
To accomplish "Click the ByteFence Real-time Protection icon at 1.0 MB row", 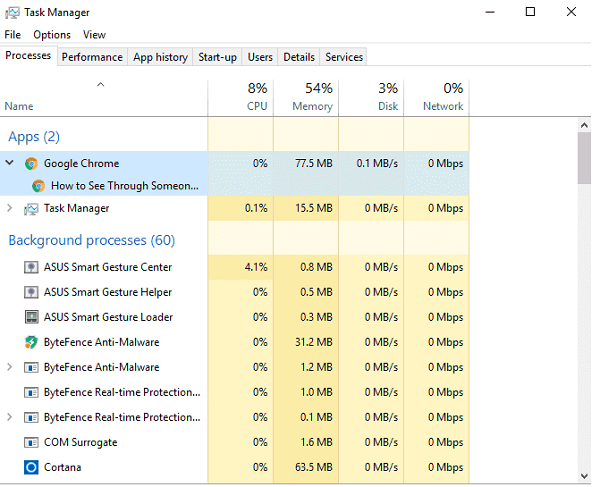I will pos(31,393).
